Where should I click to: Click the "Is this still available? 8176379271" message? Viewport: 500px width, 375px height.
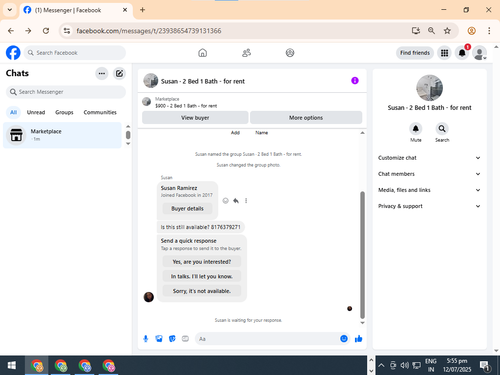coord(201,227)
